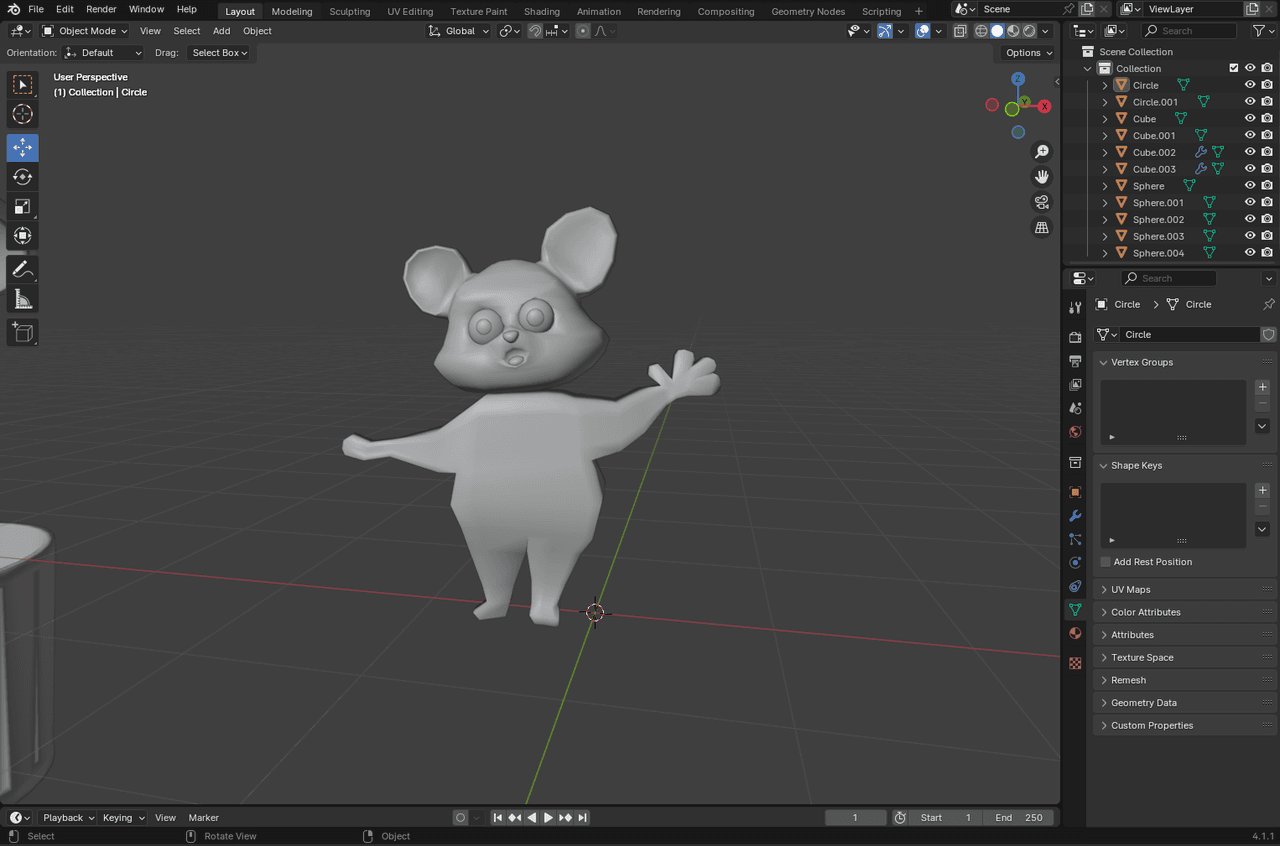Open the Render menu
Screen dimensions: 1280x846
pos(101,9)
